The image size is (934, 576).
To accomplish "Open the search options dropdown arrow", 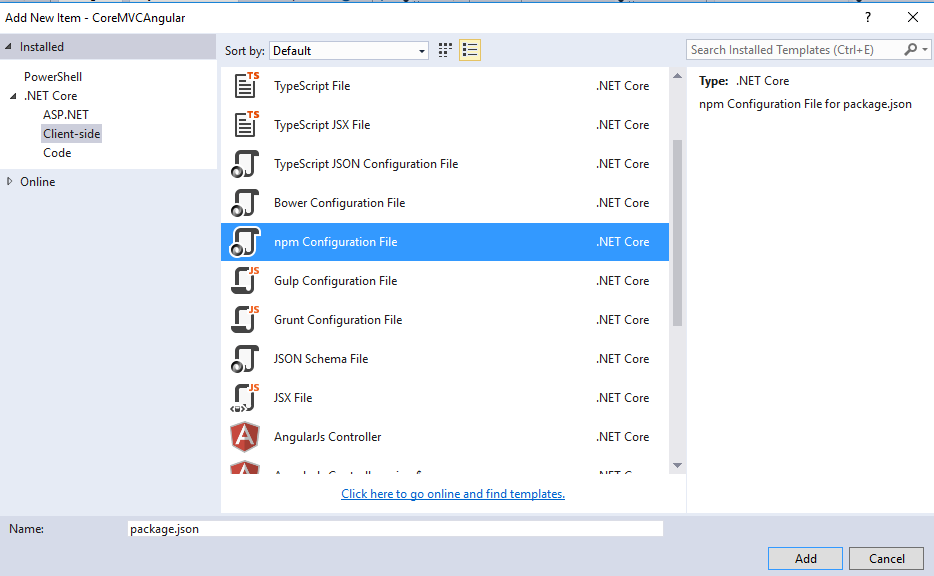I will (924, 50).
